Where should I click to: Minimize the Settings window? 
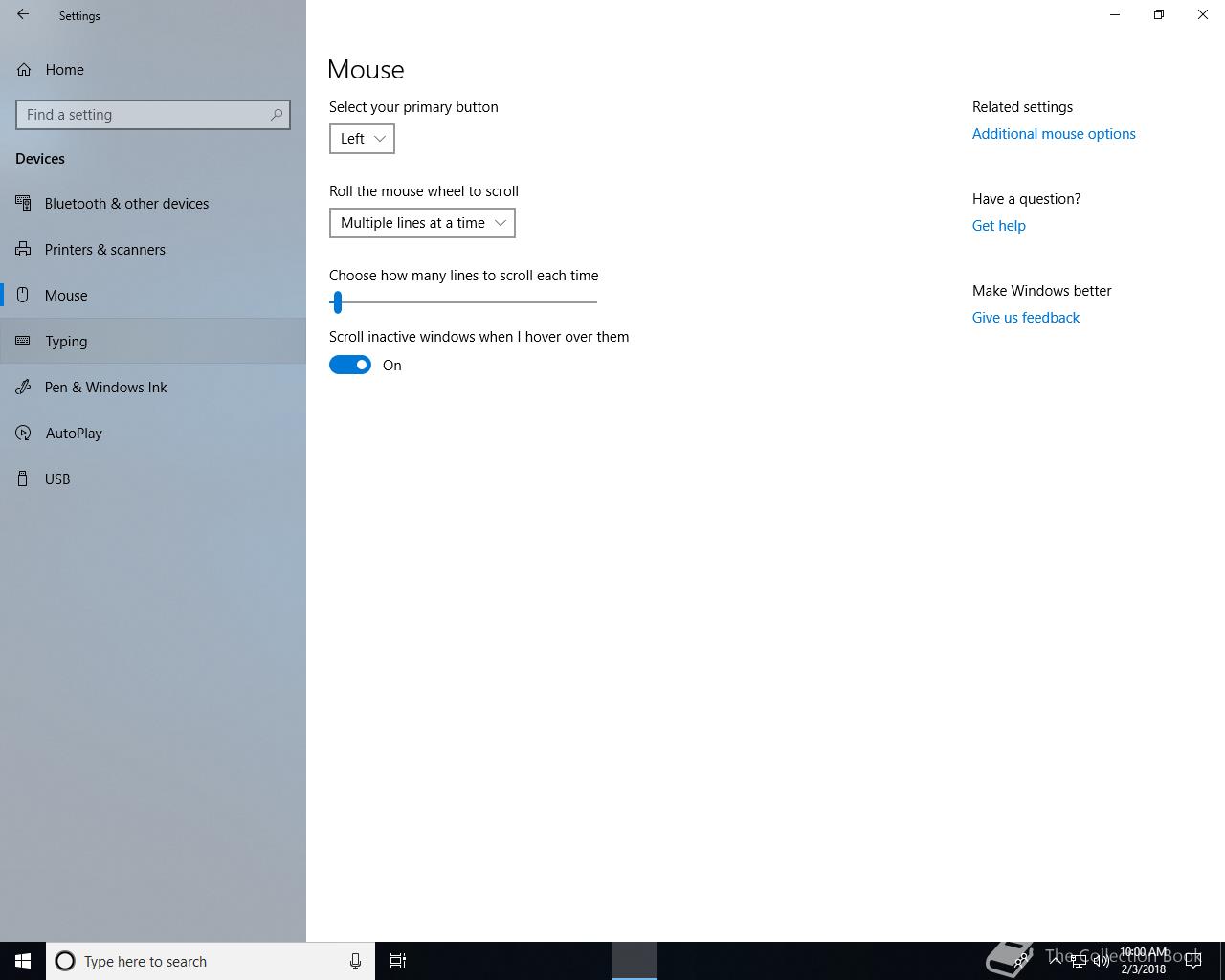tap(1115, 15)
